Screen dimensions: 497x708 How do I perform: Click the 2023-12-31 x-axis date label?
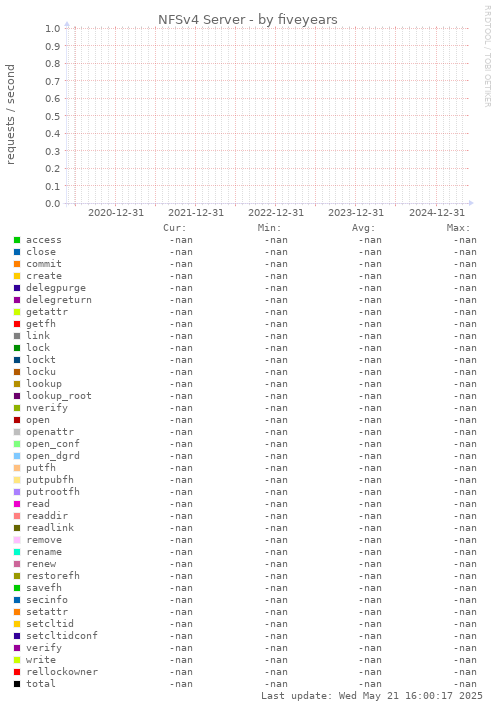[356, 213]
